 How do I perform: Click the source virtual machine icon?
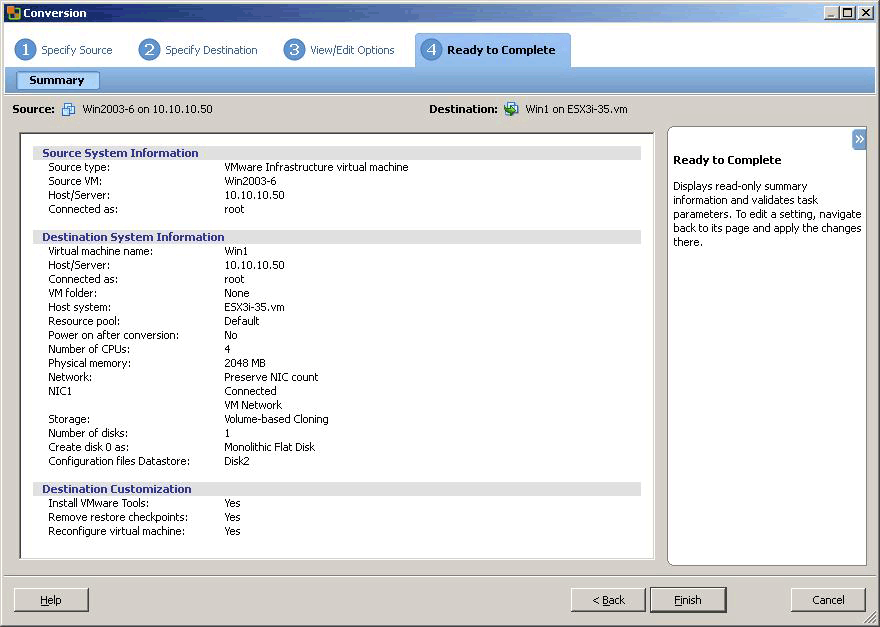[68, 109]
